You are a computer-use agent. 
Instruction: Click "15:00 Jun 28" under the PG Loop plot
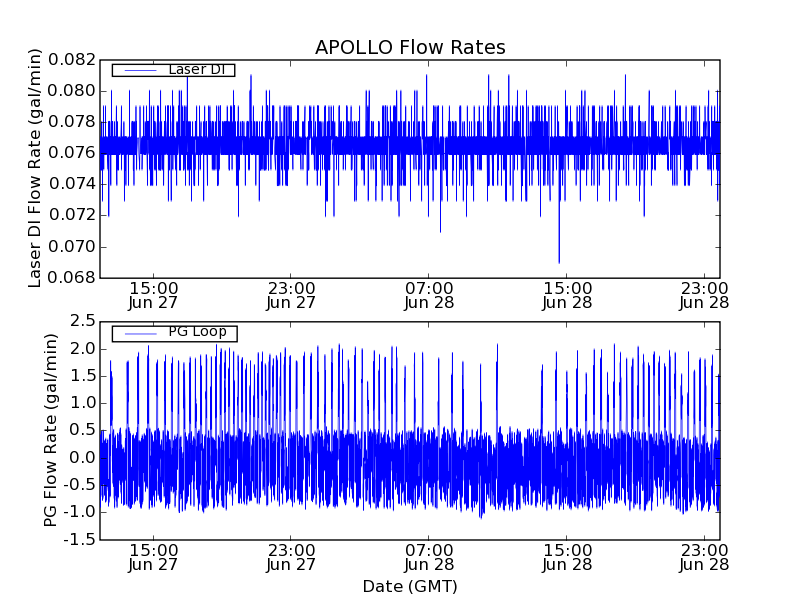pos(567,557)
